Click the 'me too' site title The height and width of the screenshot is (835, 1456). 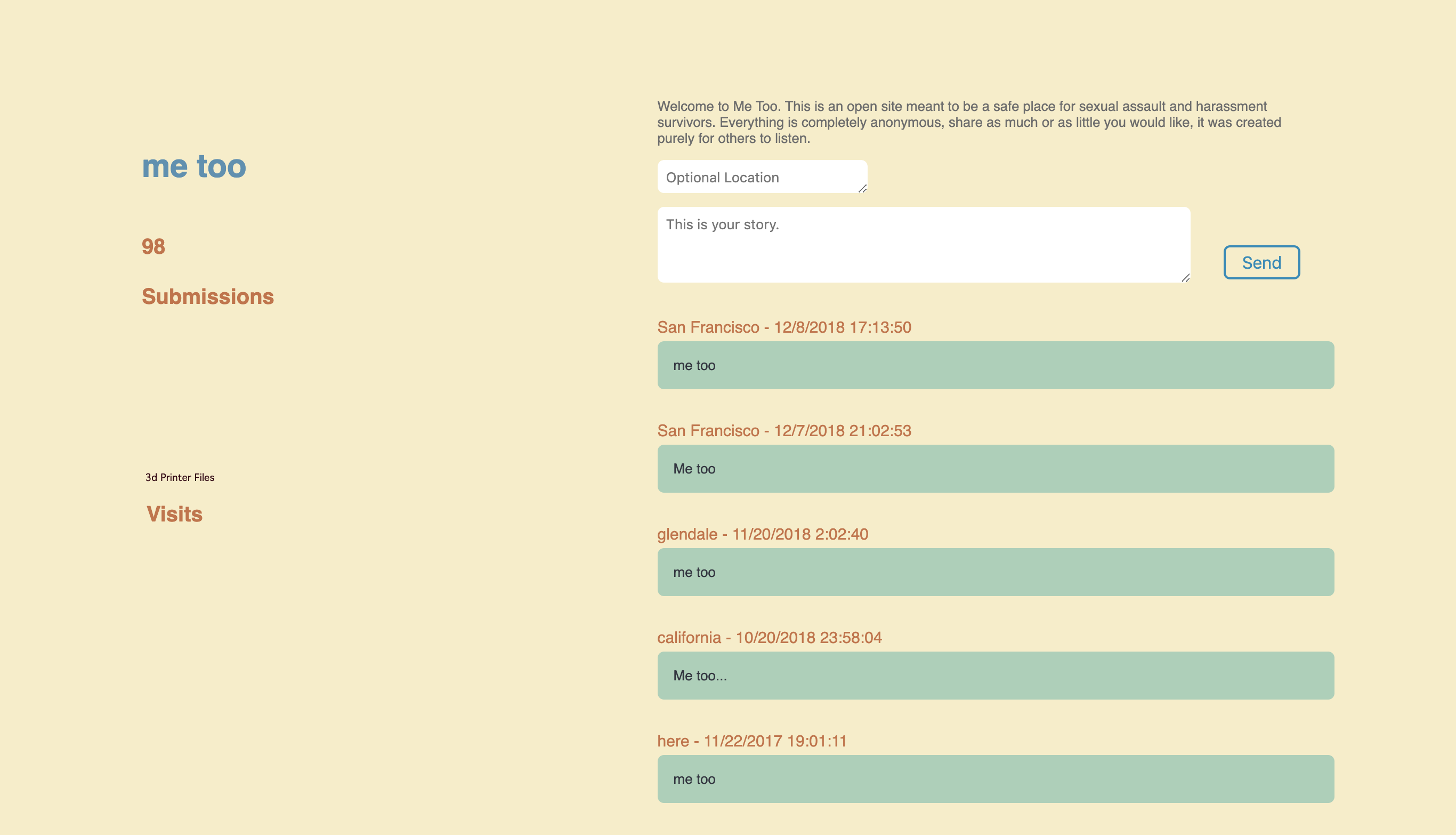(194, 166)
